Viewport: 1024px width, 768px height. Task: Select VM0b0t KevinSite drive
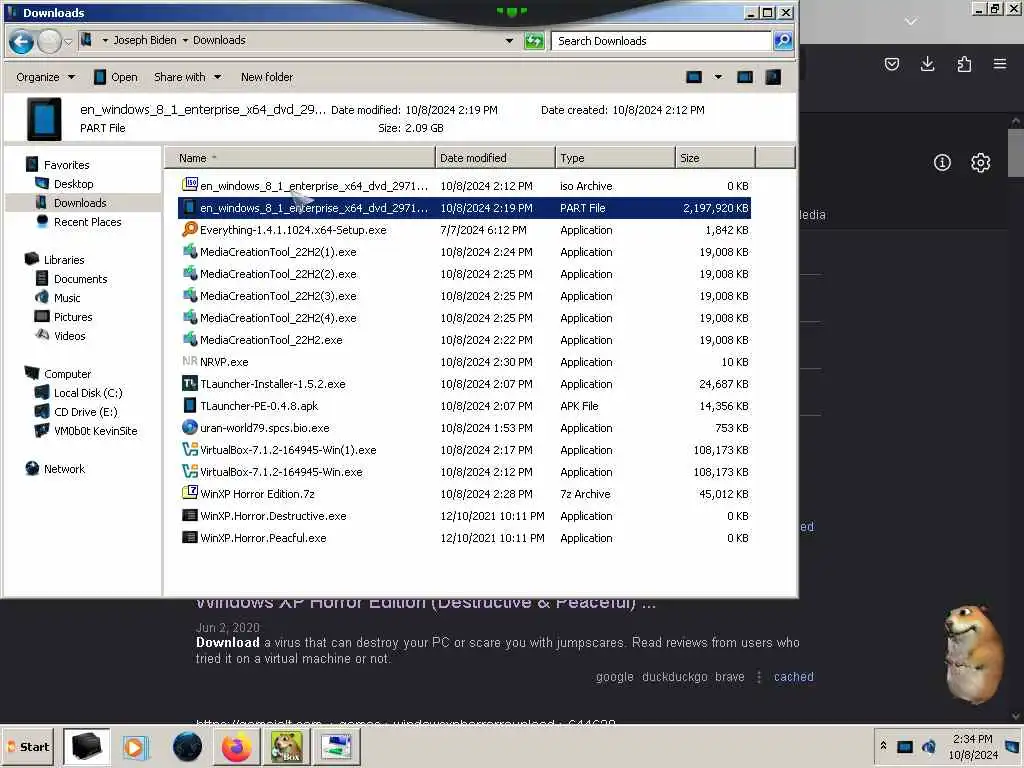(x=95, y=431)
